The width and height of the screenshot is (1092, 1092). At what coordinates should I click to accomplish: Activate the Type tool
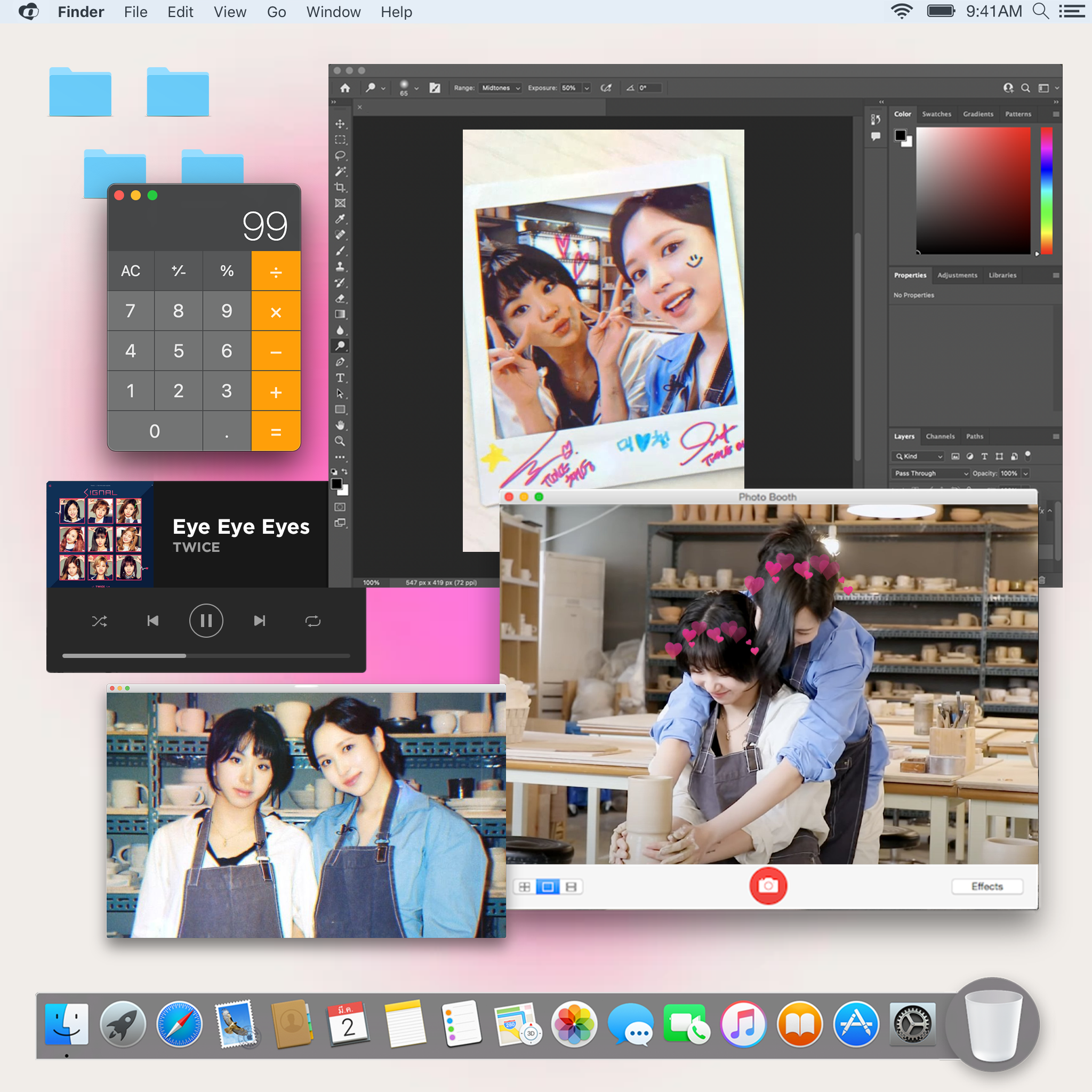(x=340, y=378)
